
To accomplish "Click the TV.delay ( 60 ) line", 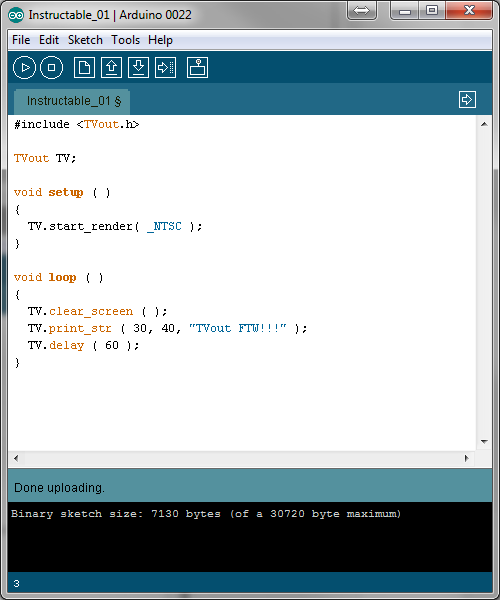I will click(83, 345).
